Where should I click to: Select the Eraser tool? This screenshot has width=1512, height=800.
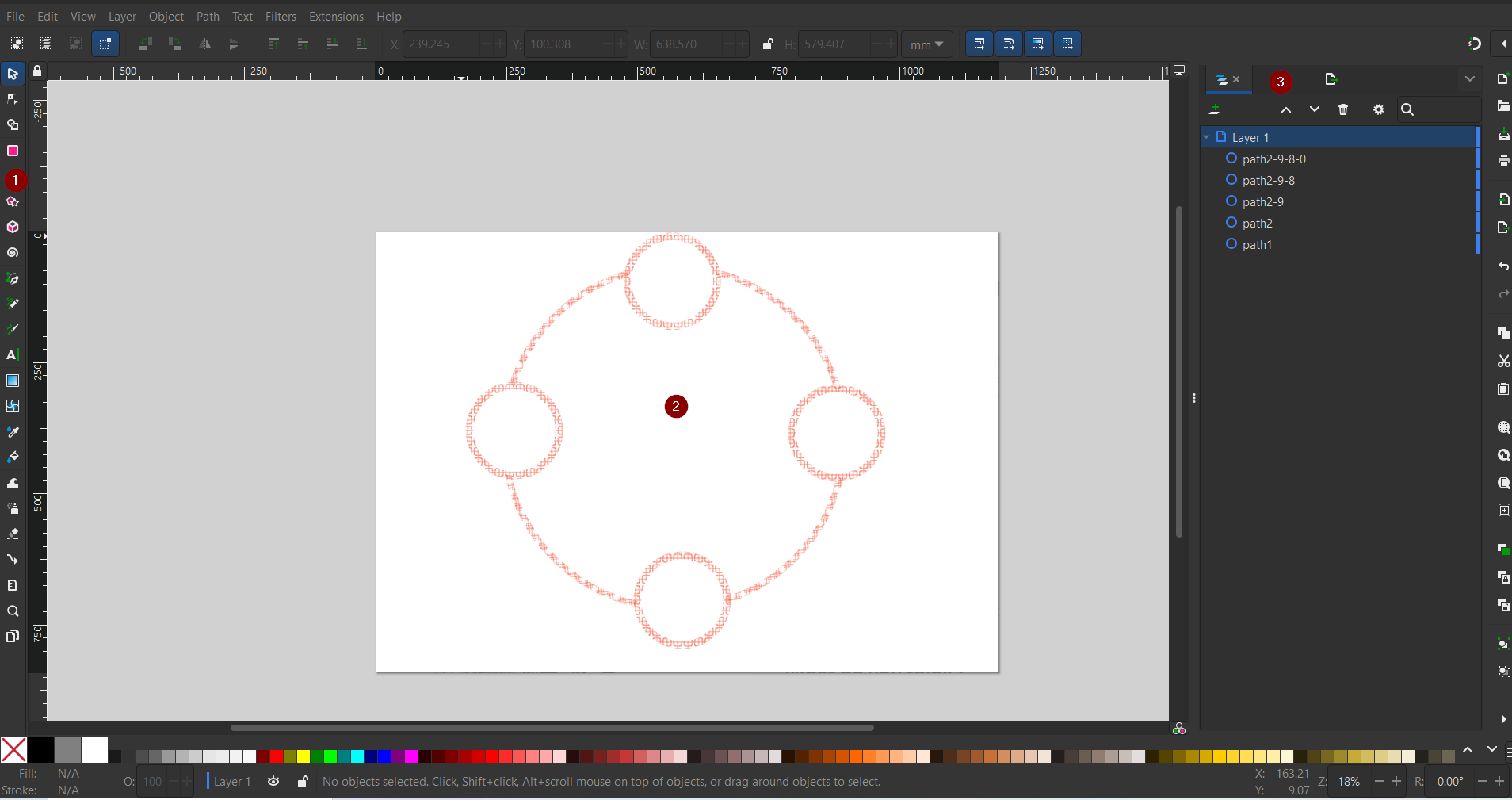coord(13,534)
